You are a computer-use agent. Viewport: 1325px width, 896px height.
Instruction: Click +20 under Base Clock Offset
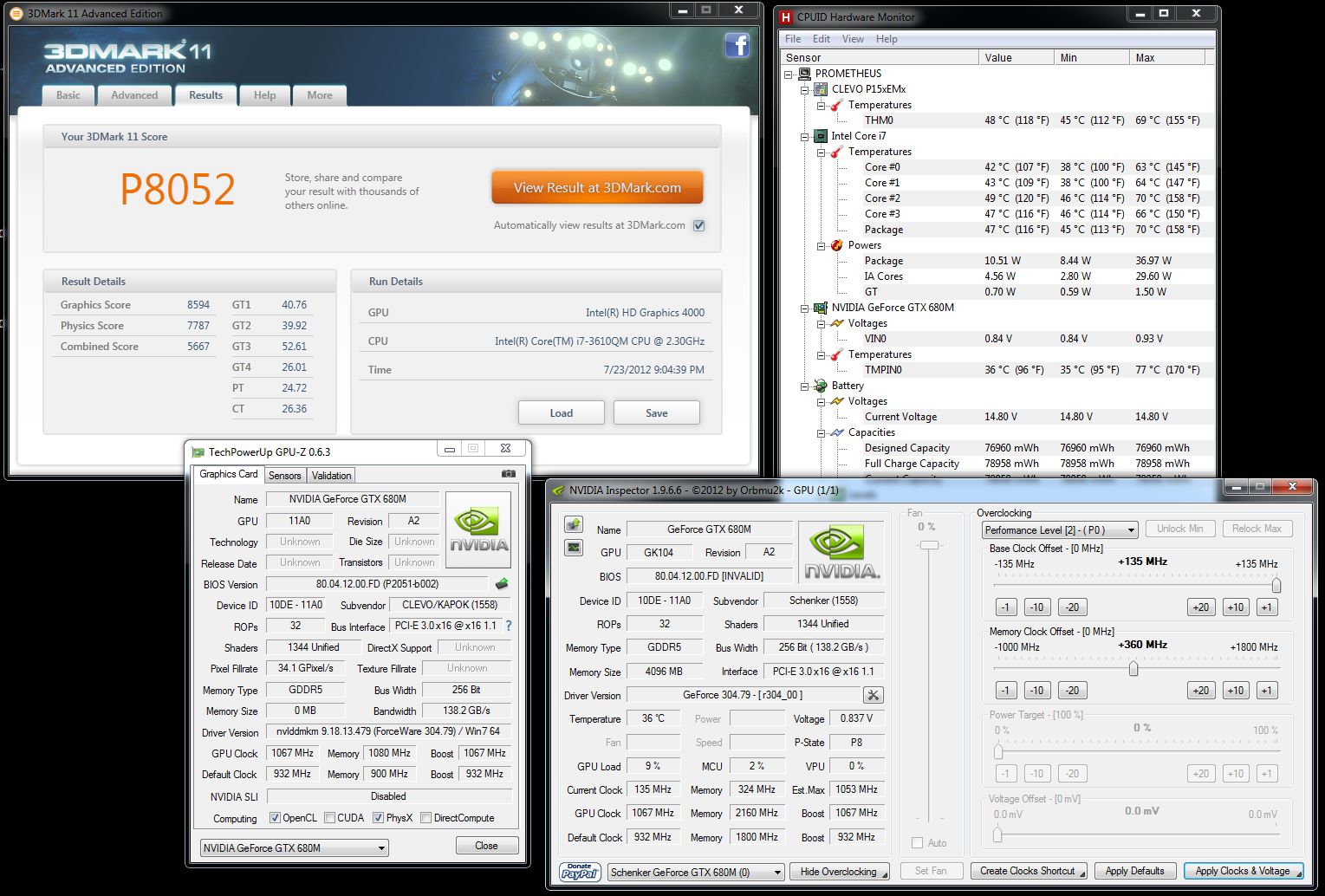pos(1200,607)
